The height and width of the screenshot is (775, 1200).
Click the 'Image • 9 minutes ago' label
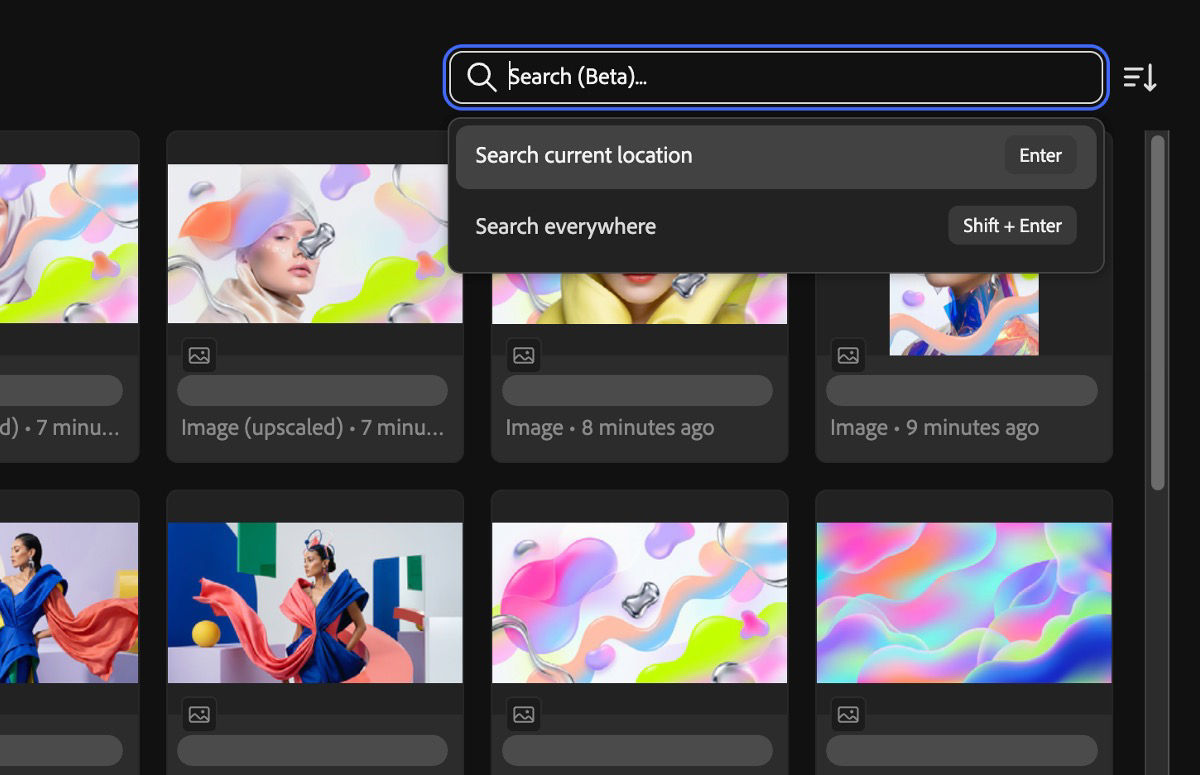pyautogui.click(x=934, y=428)
